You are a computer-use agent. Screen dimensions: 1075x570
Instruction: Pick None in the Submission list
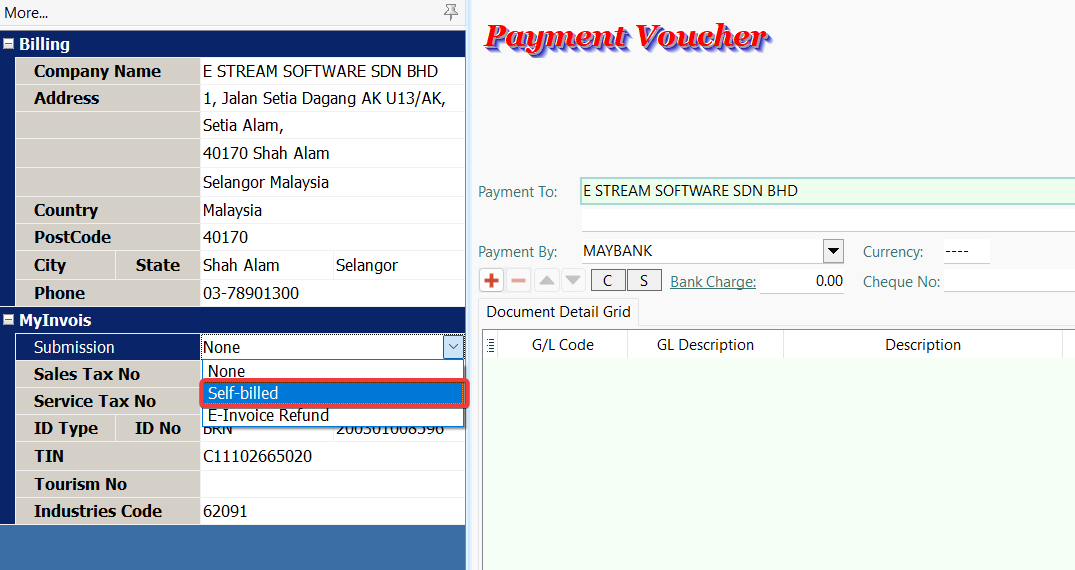tap(333, 371)
